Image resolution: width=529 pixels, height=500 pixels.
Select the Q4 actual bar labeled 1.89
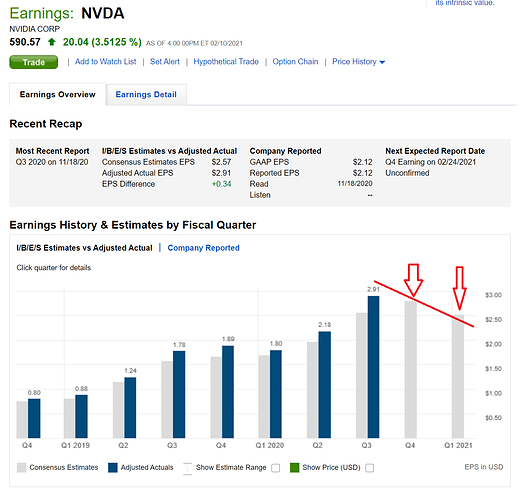point(228,392)
